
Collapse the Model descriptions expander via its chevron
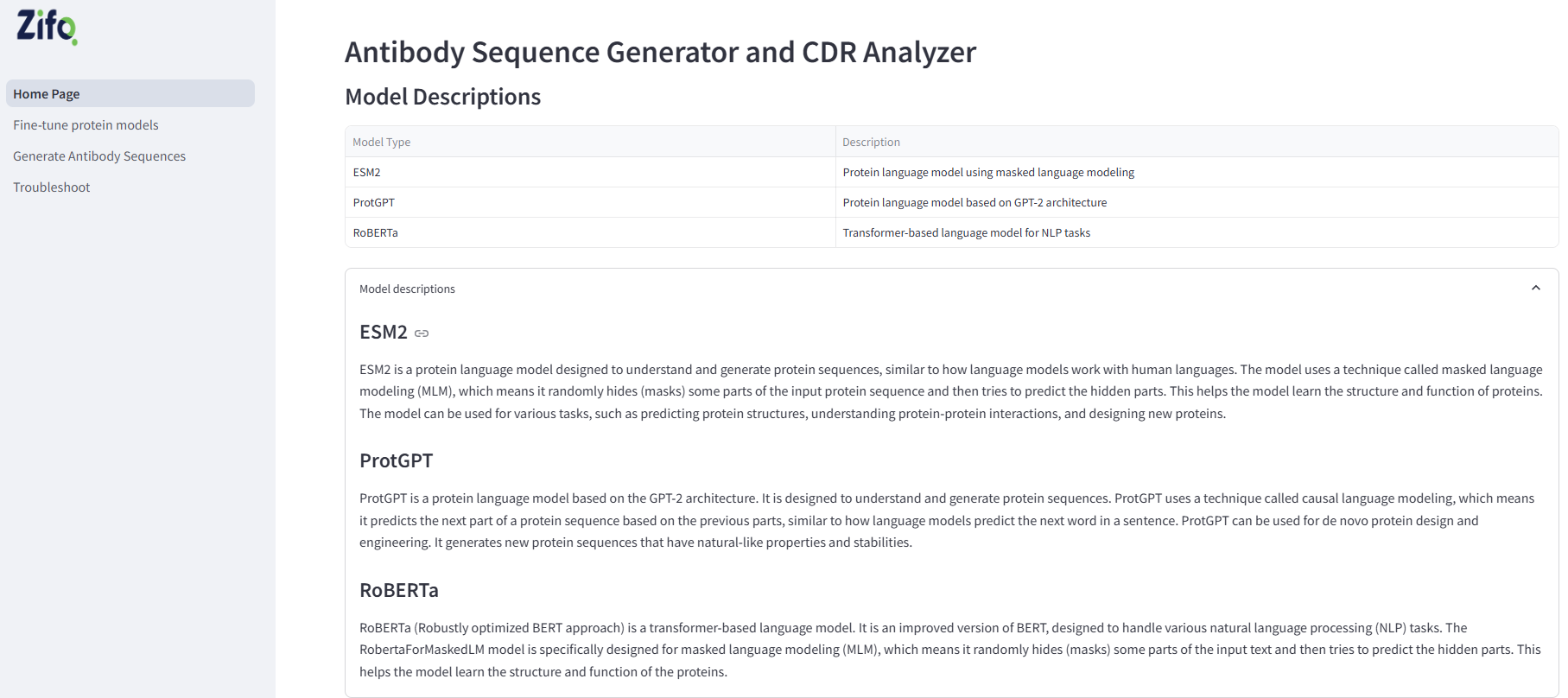[1536, 287]
